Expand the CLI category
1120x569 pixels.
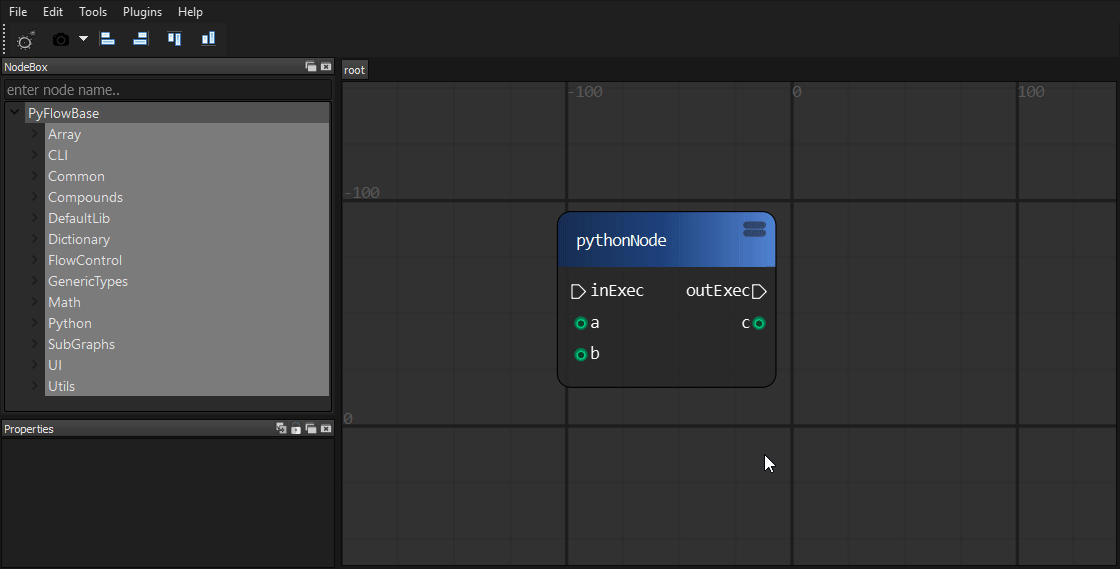coord(34,154)
